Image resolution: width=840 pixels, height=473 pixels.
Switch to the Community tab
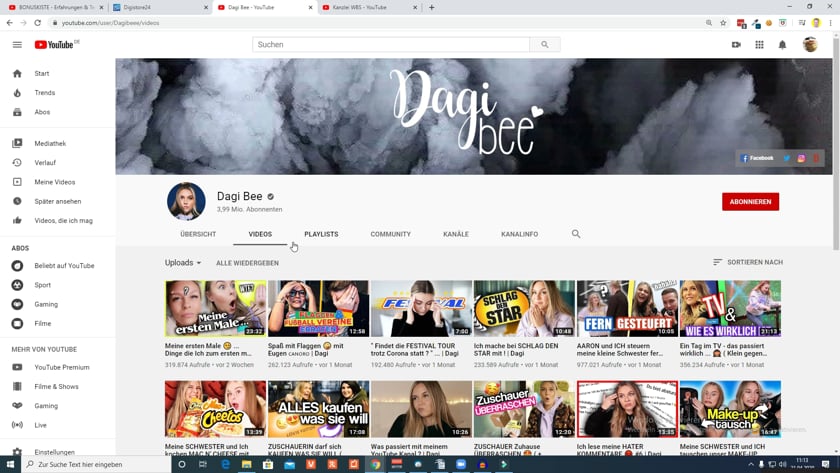(x=391, y=234)
